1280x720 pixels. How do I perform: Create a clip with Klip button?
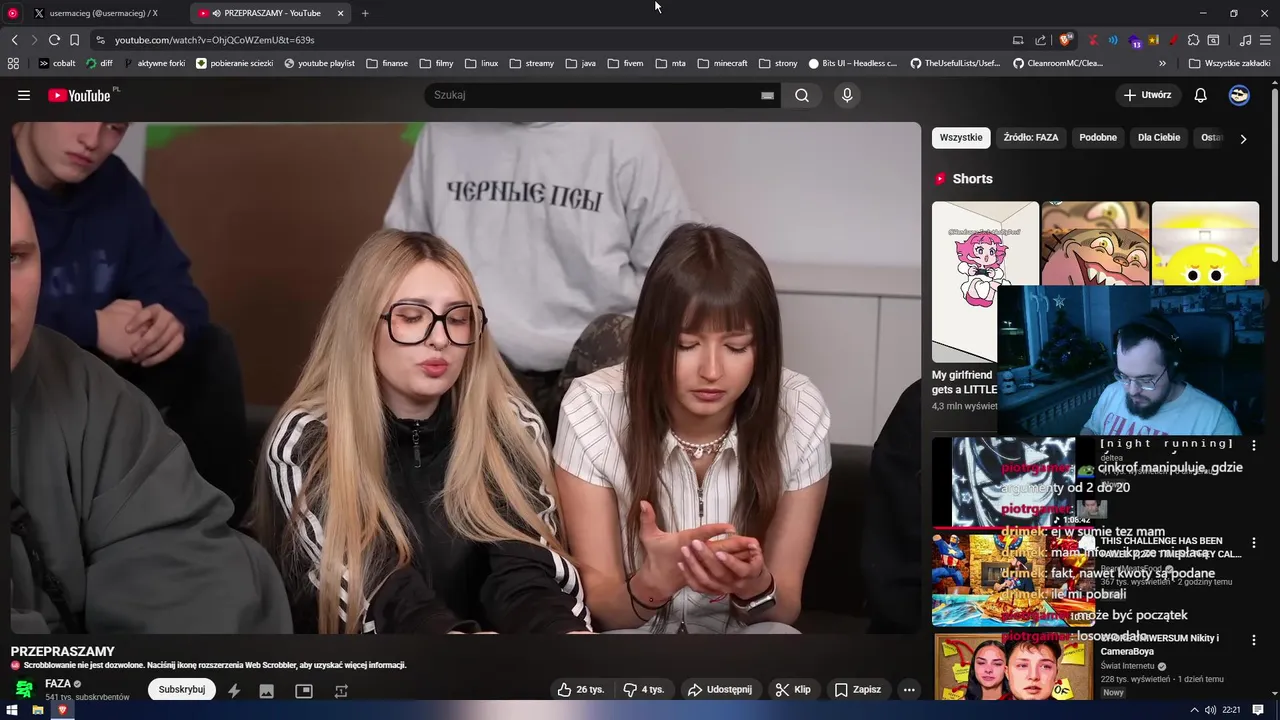point(793,689)
